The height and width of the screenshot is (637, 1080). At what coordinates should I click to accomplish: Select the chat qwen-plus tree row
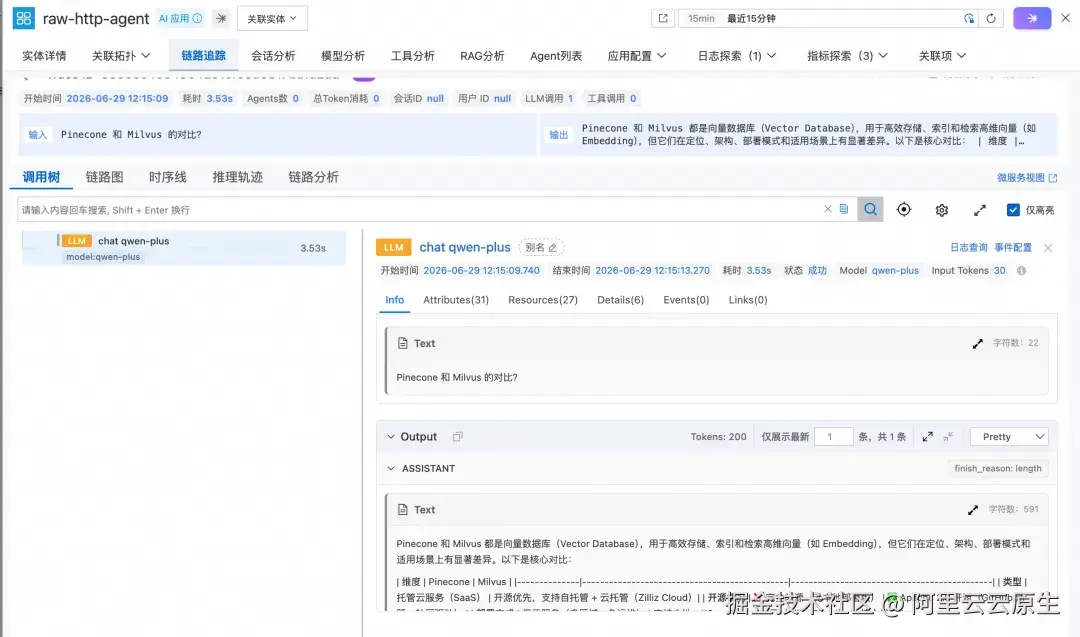pos(184,248)
